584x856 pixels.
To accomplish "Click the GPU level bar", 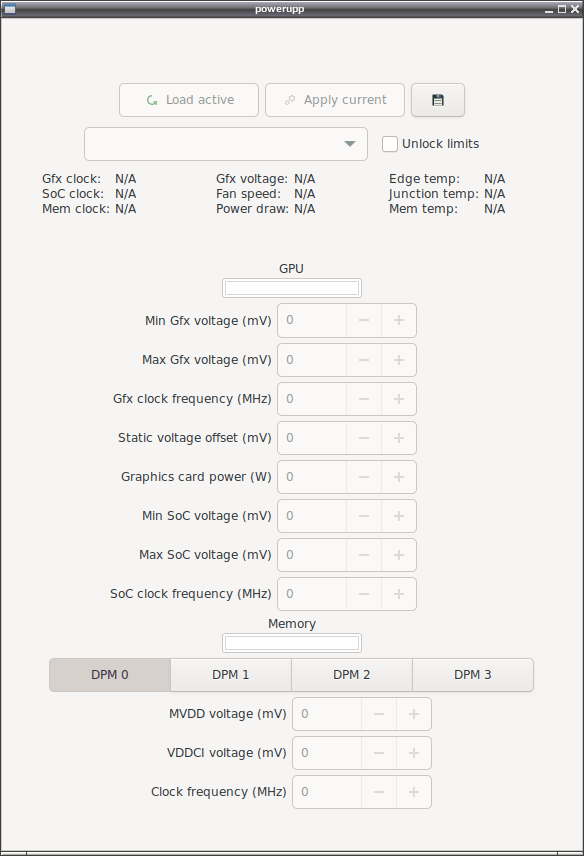I will 292,288.
